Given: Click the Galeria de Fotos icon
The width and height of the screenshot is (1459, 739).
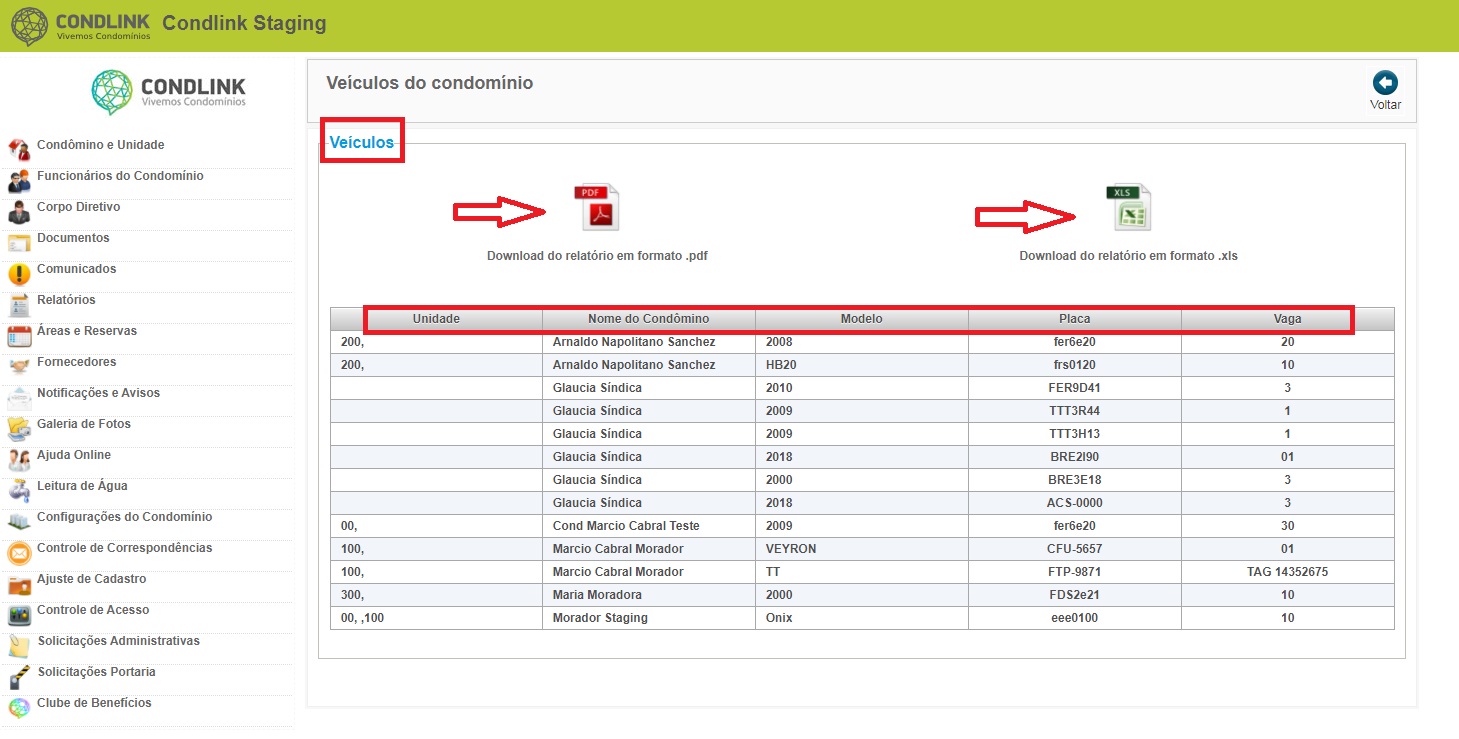Looking at the screenshot, I should tap(19, 429).
